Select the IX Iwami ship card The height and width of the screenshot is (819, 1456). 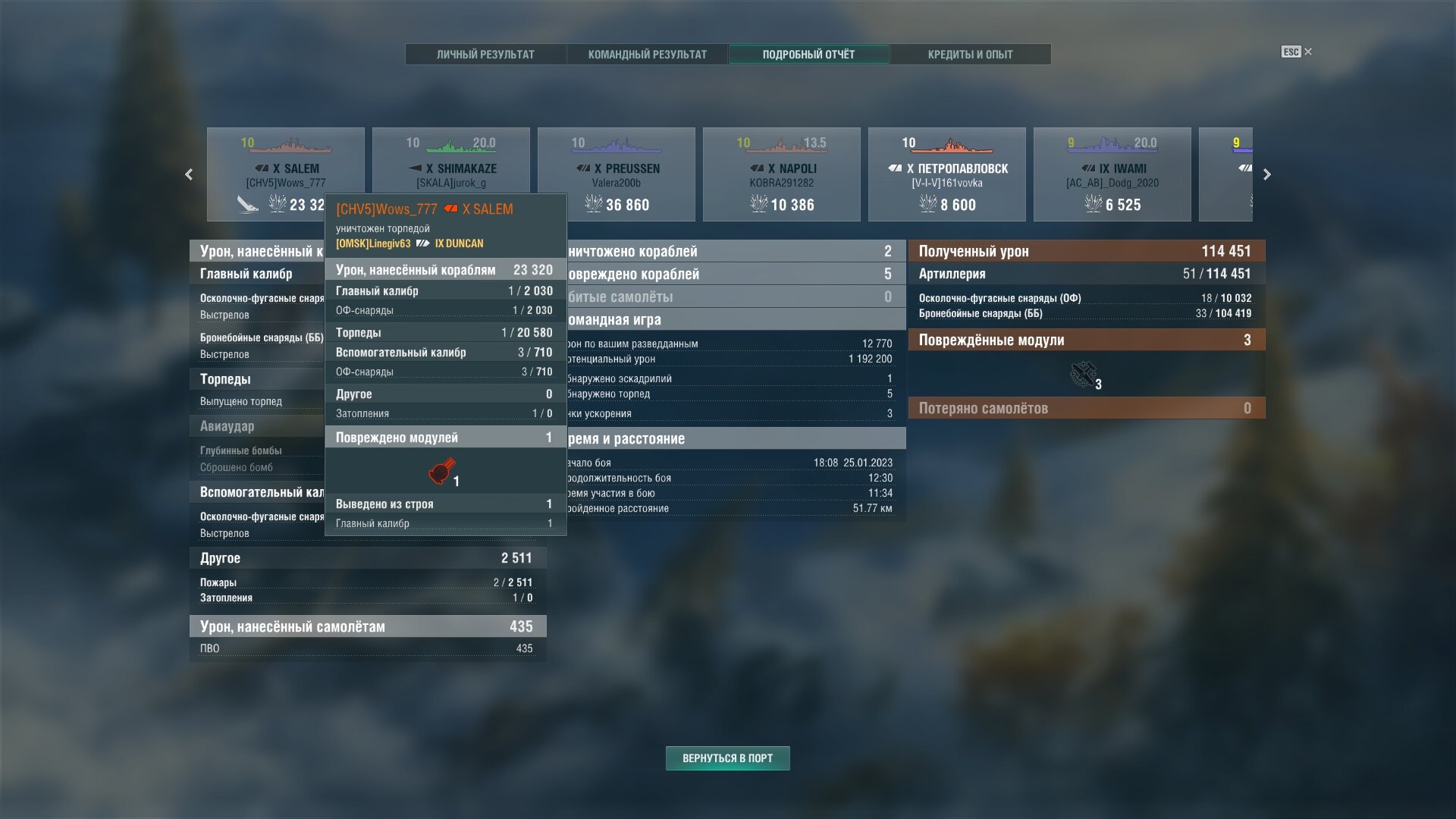pos(1112,174)
